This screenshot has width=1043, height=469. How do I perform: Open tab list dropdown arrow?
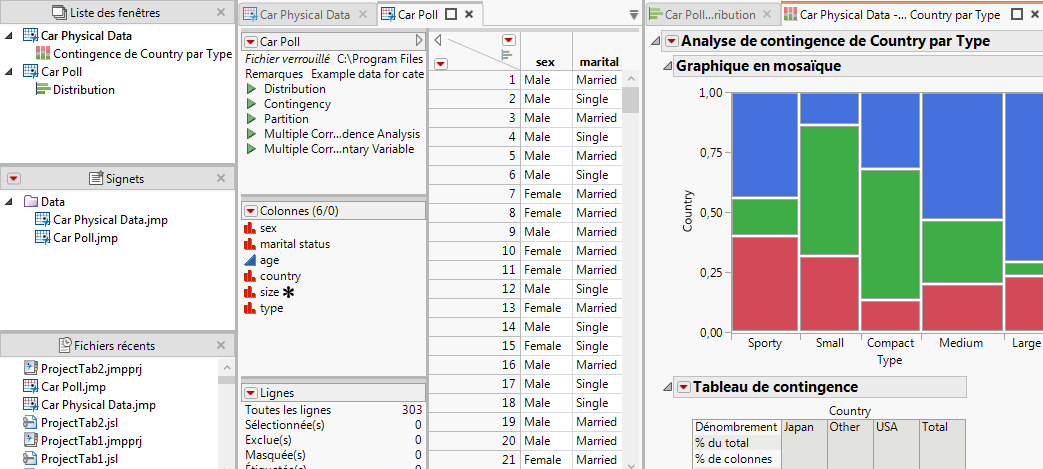click(633, 14)
